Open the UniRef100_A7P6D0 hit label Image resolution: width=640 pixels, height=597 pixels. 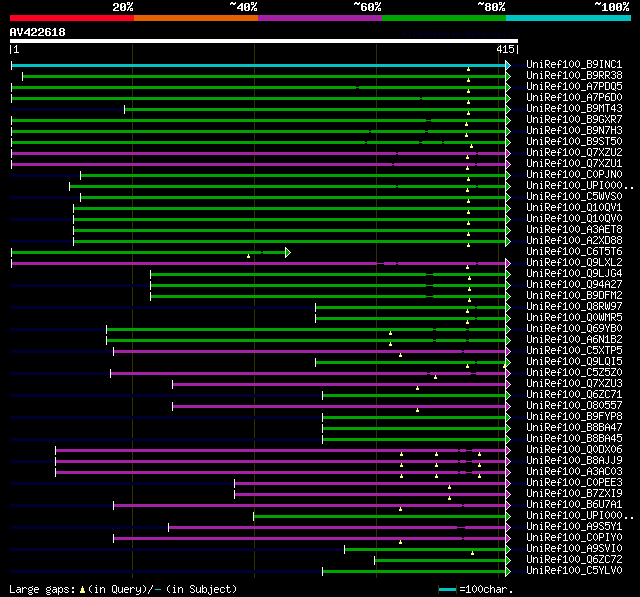[574, 98]
